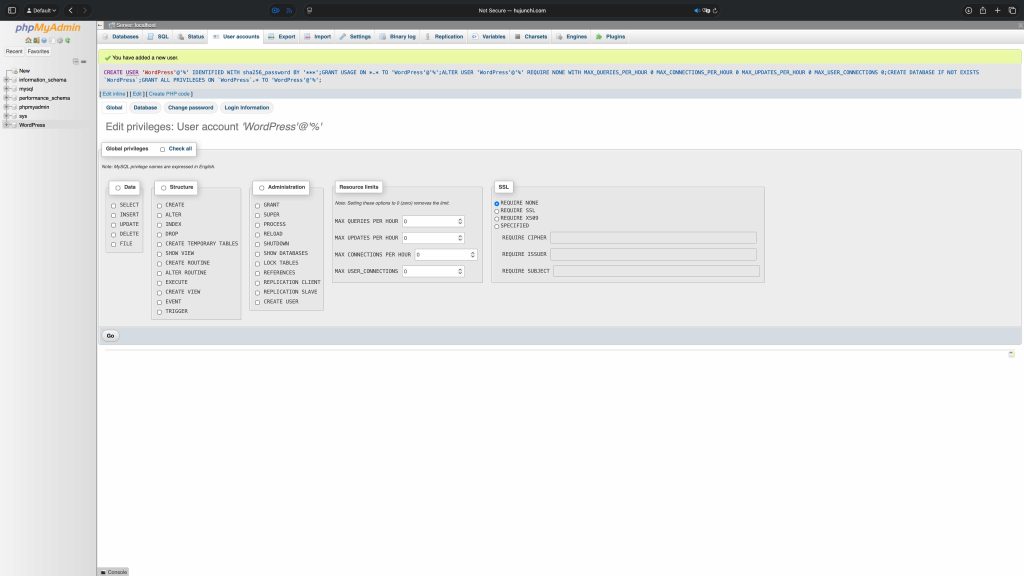
Task: Switch to the Databases tab
Action: [x=121, y=36]
